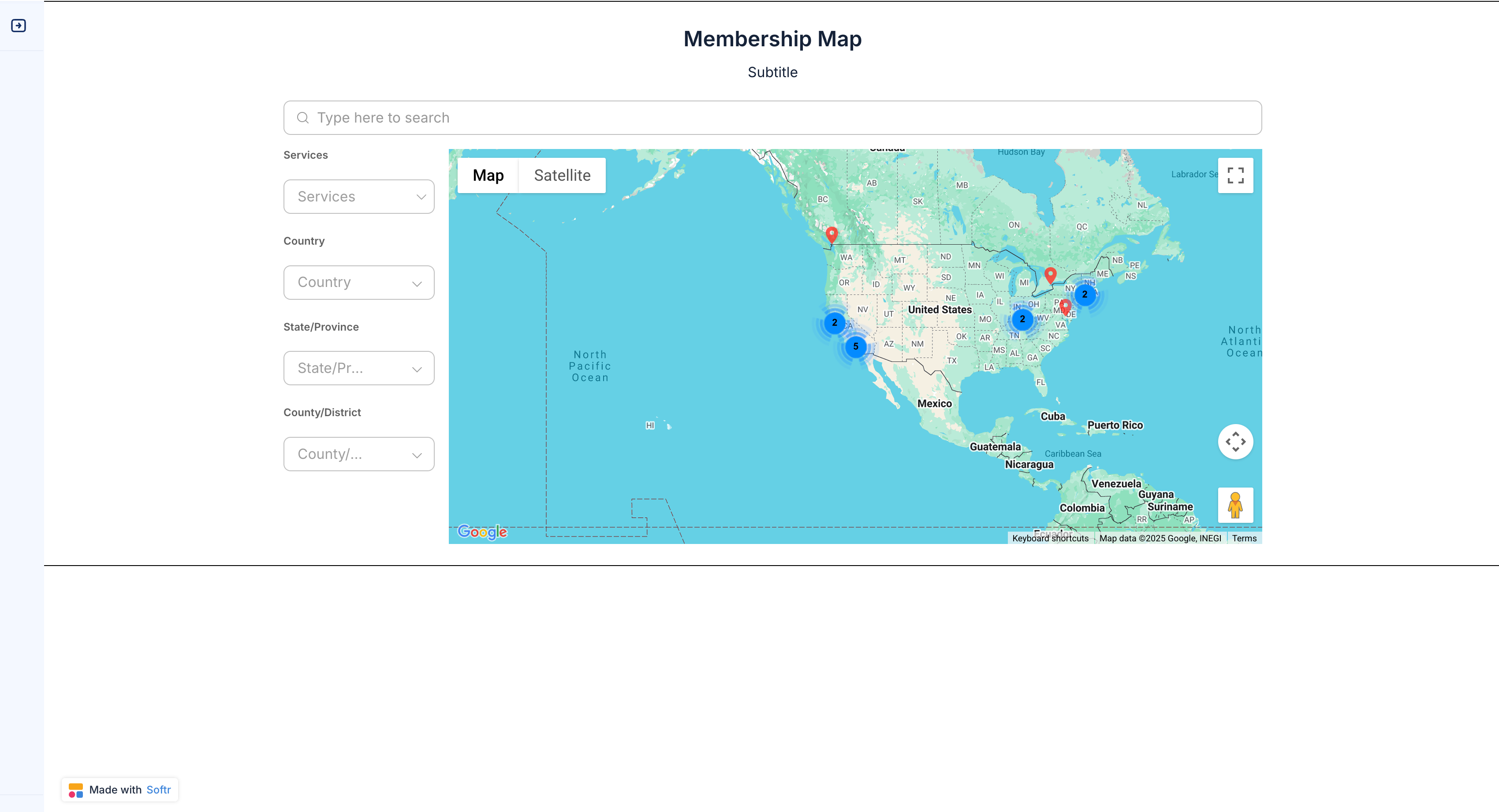Expand the State/Province dropdown
The height and width of the screenshot is (812, 1499).
pyautogui.click(x=358, y=368)
